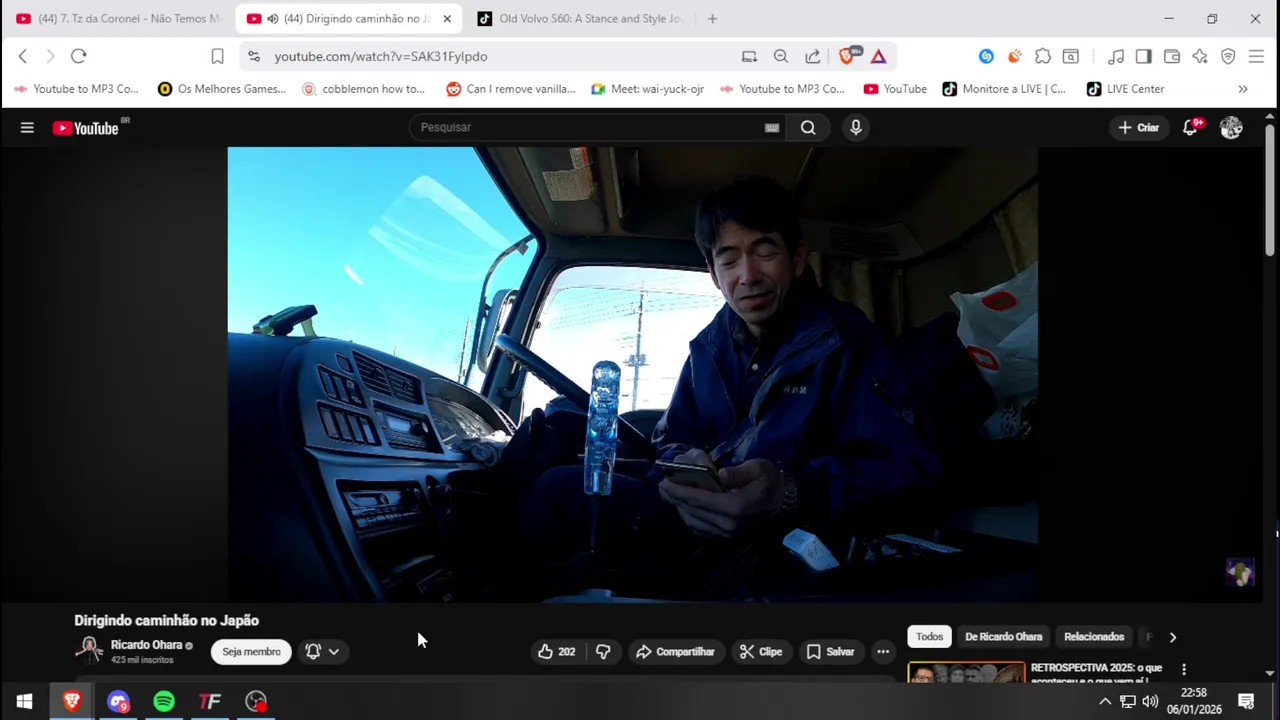Select the De Ricardo Ohara chip
The width and height of the screenshot is (1280, 720).
[1003, 637]
